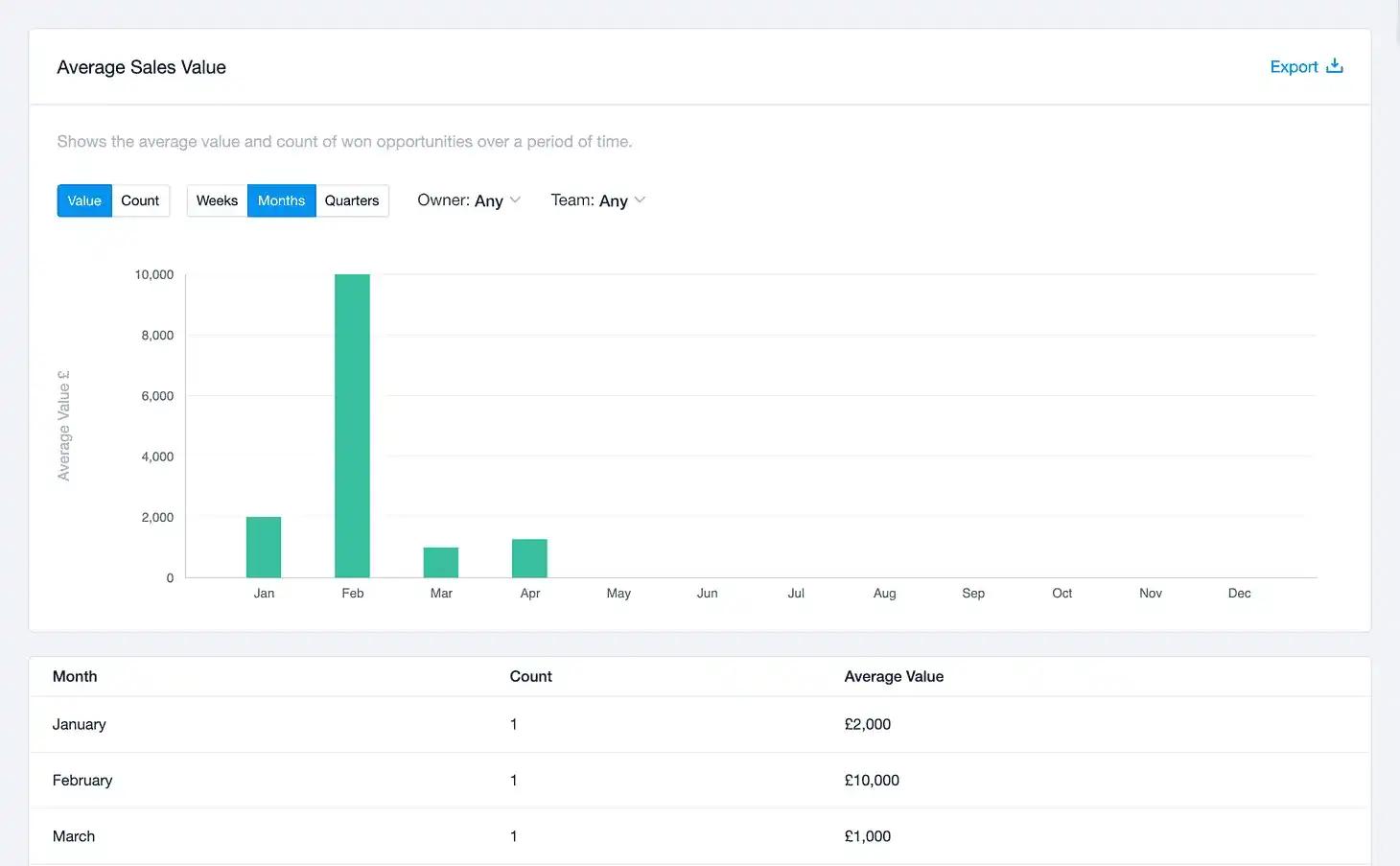1400x866 pixels.
Task: Click the February bar in chart
Action: [x=352, y=426]
